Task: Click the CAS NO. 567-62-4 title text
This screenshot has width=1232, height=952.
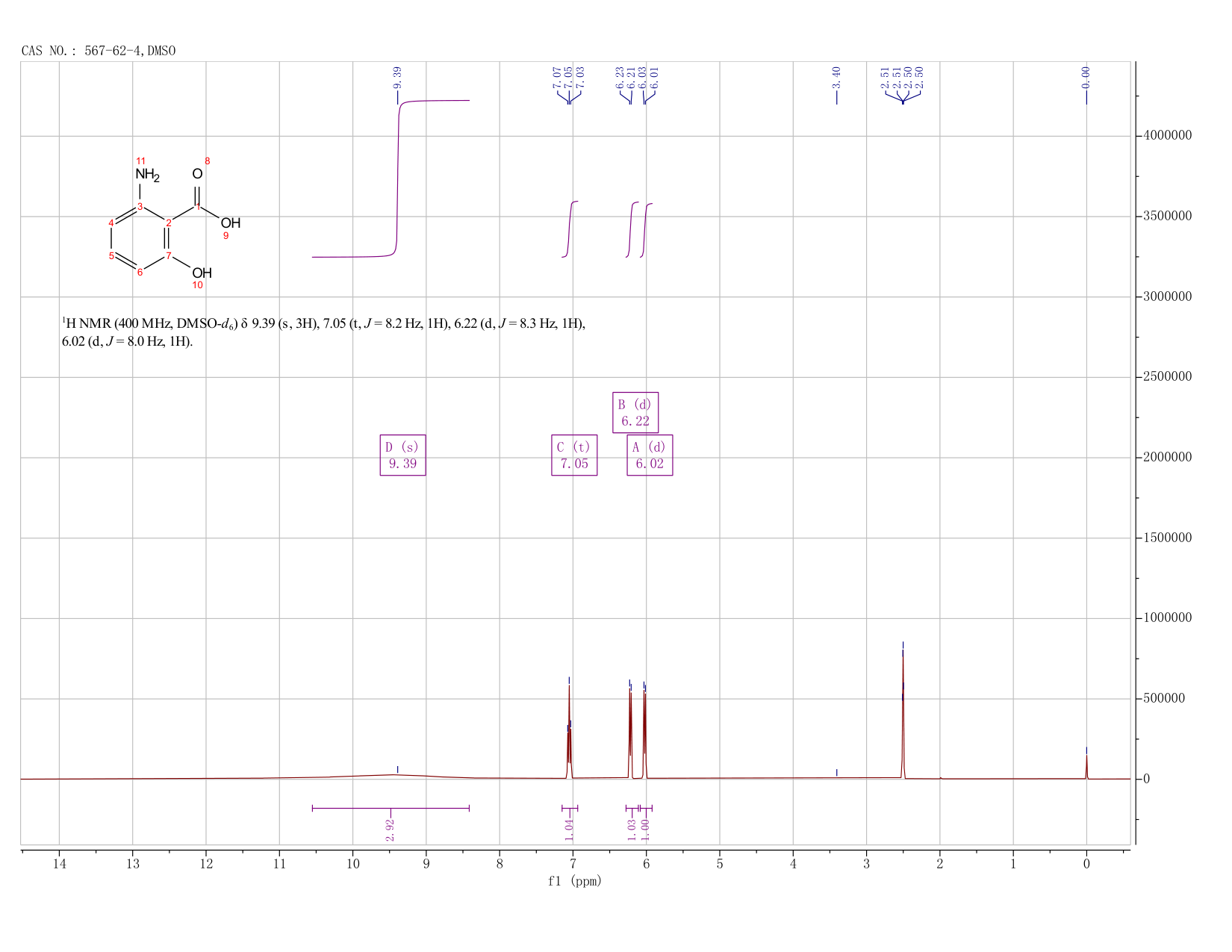Action: [x=99, y=51]
